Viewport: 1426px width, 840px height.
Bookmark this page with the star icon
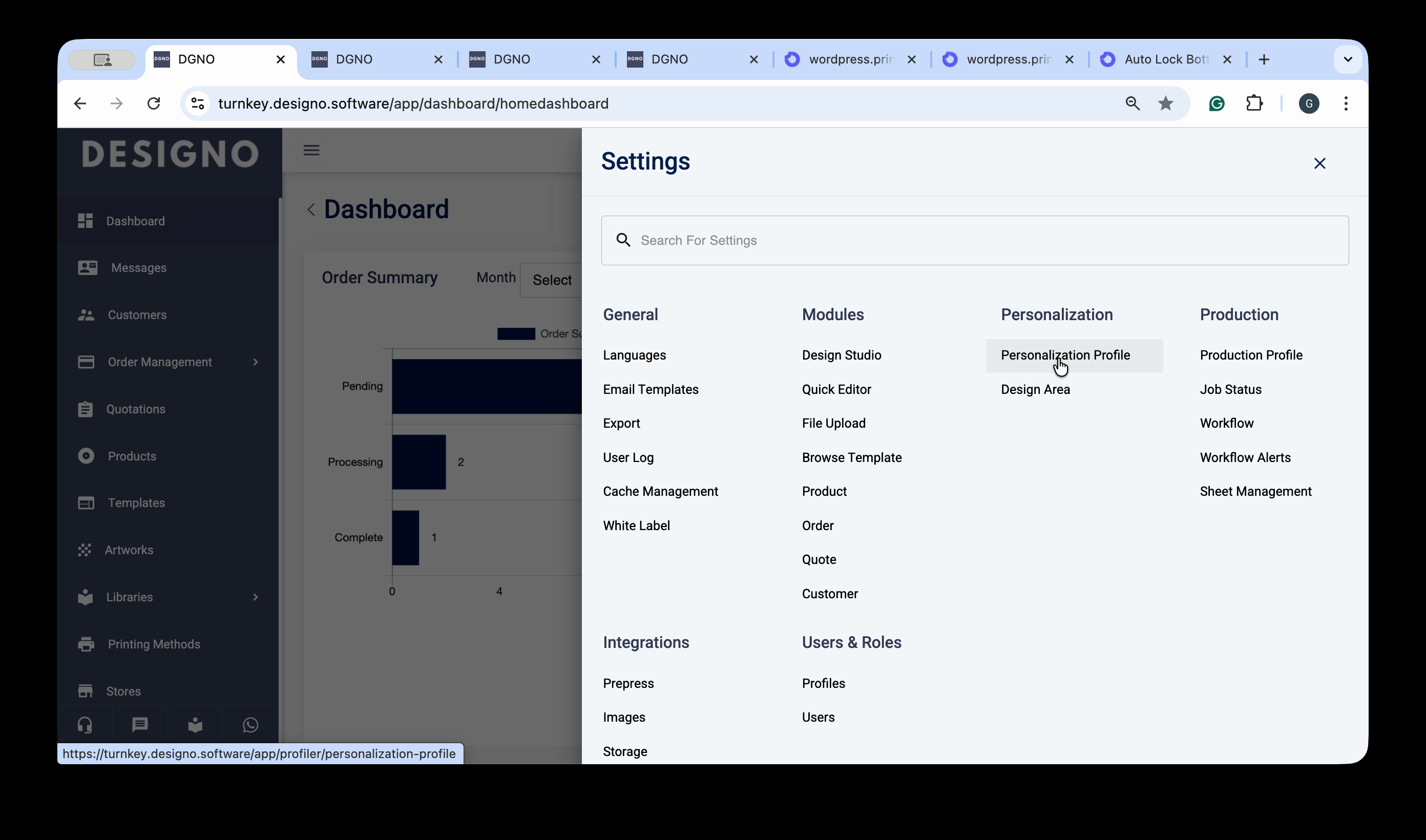[1165, 103]
